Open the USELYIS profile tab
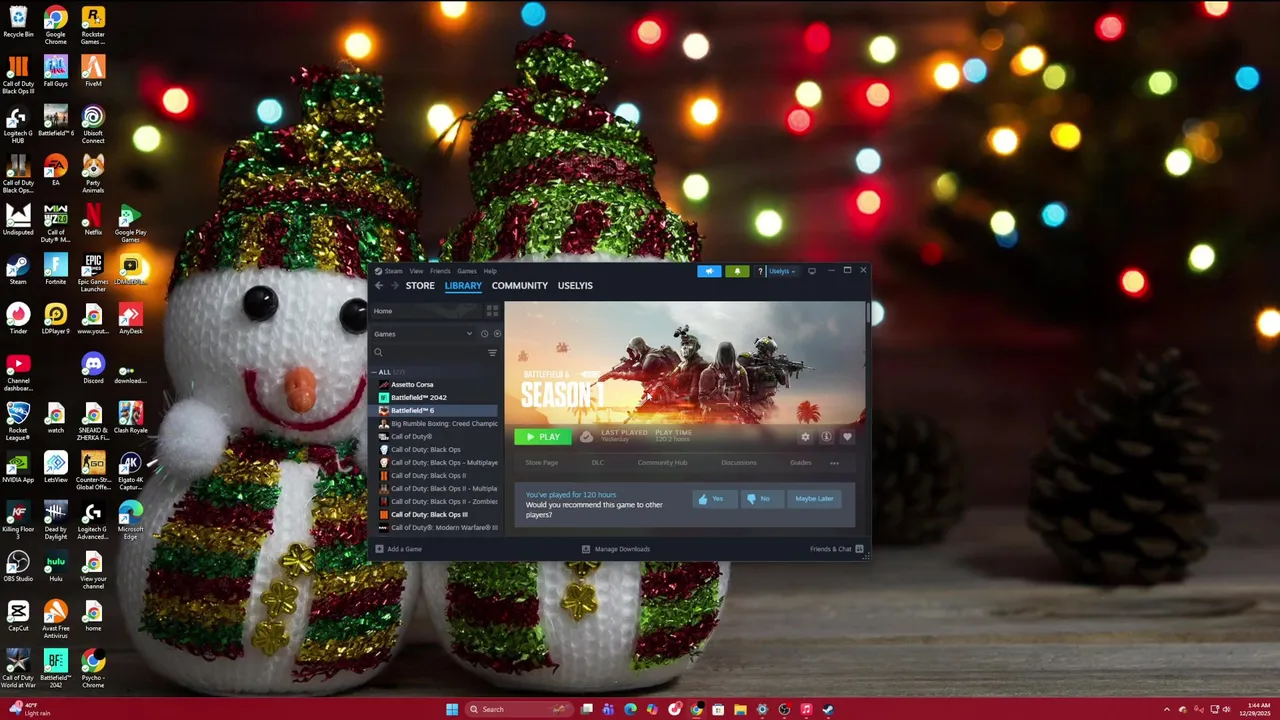 (575, 286)
